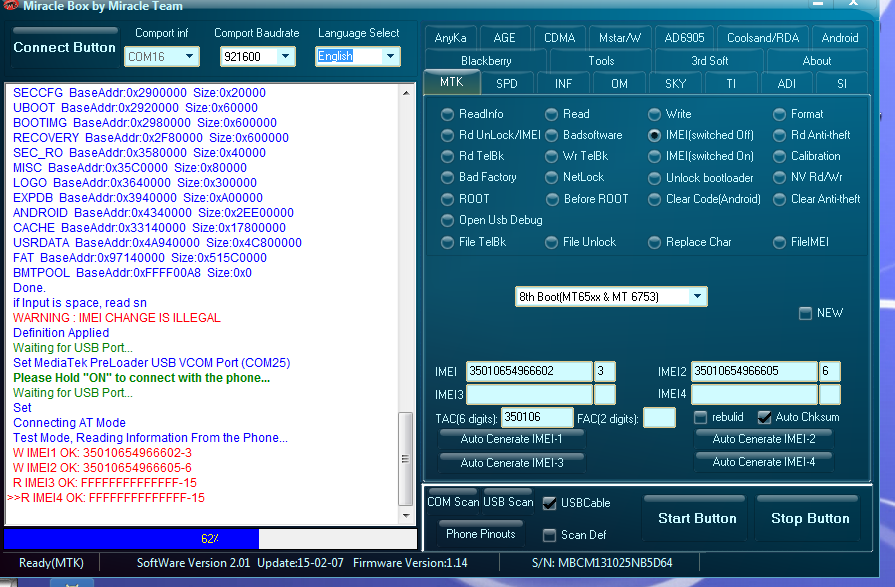Open the Comport inf COM16 dropdown
895x587 pixels.
coord(190,57)
